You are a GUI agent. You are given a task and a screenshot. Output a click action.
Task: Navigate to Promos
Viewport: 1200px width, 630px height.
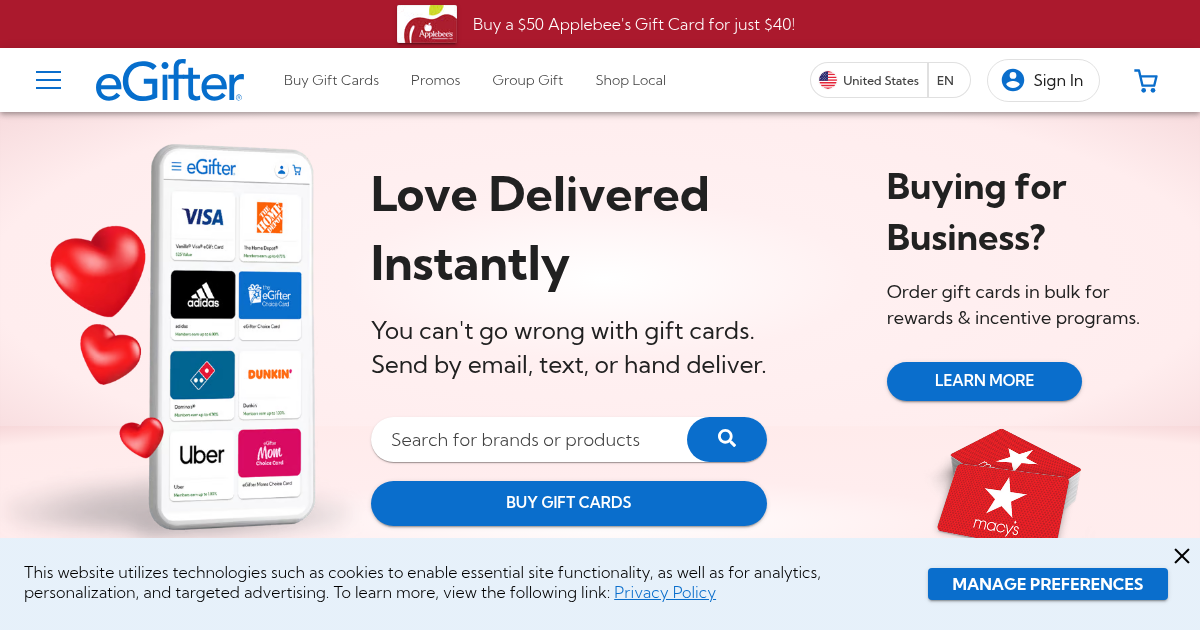coord(435,80)
